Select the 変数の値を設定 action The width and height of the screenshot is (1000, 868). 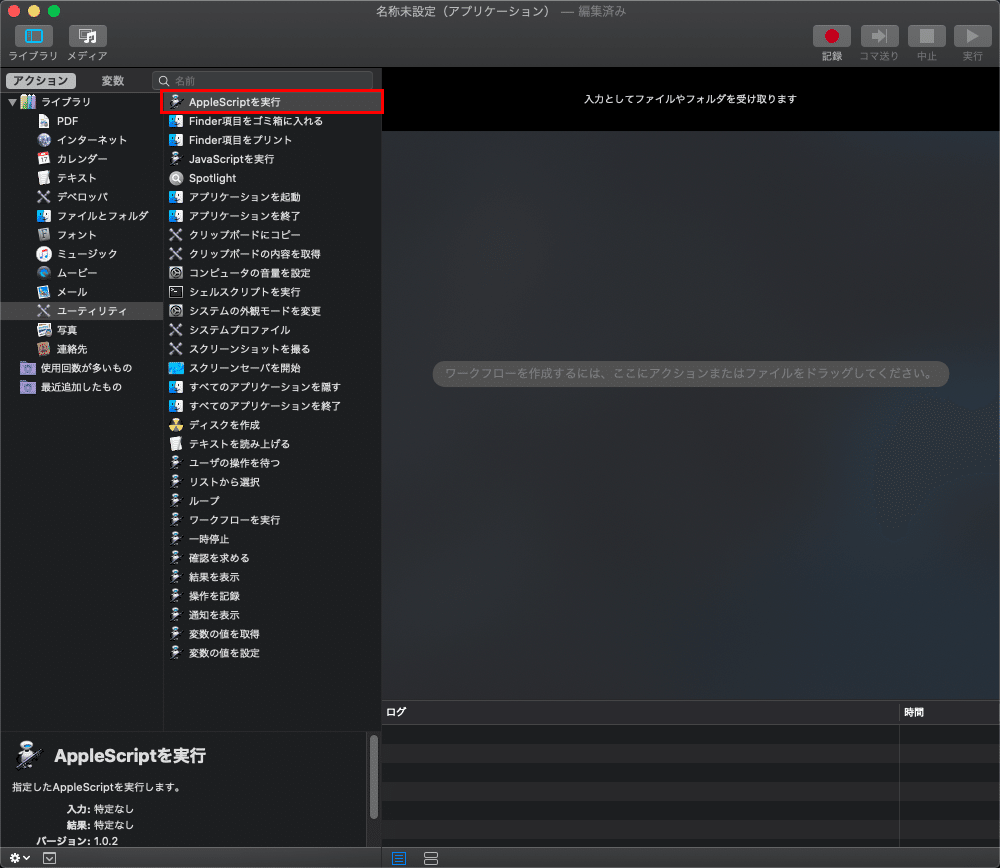click(x=272, y=653)
